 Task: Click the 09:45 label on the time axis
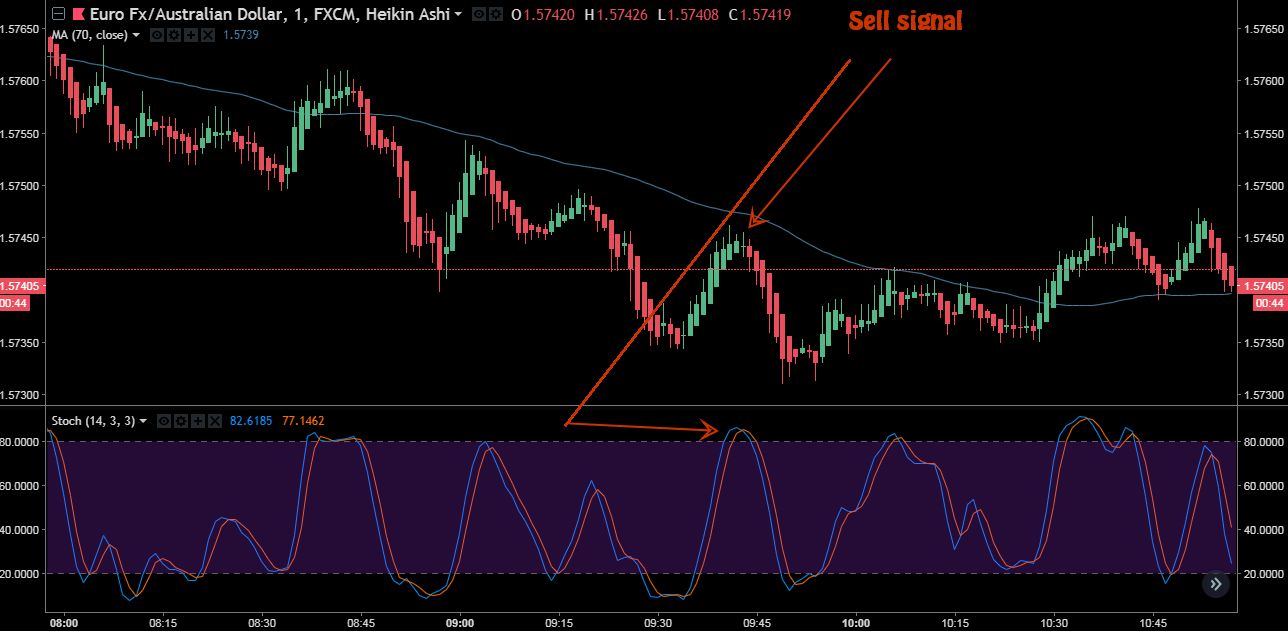[757, 622]
